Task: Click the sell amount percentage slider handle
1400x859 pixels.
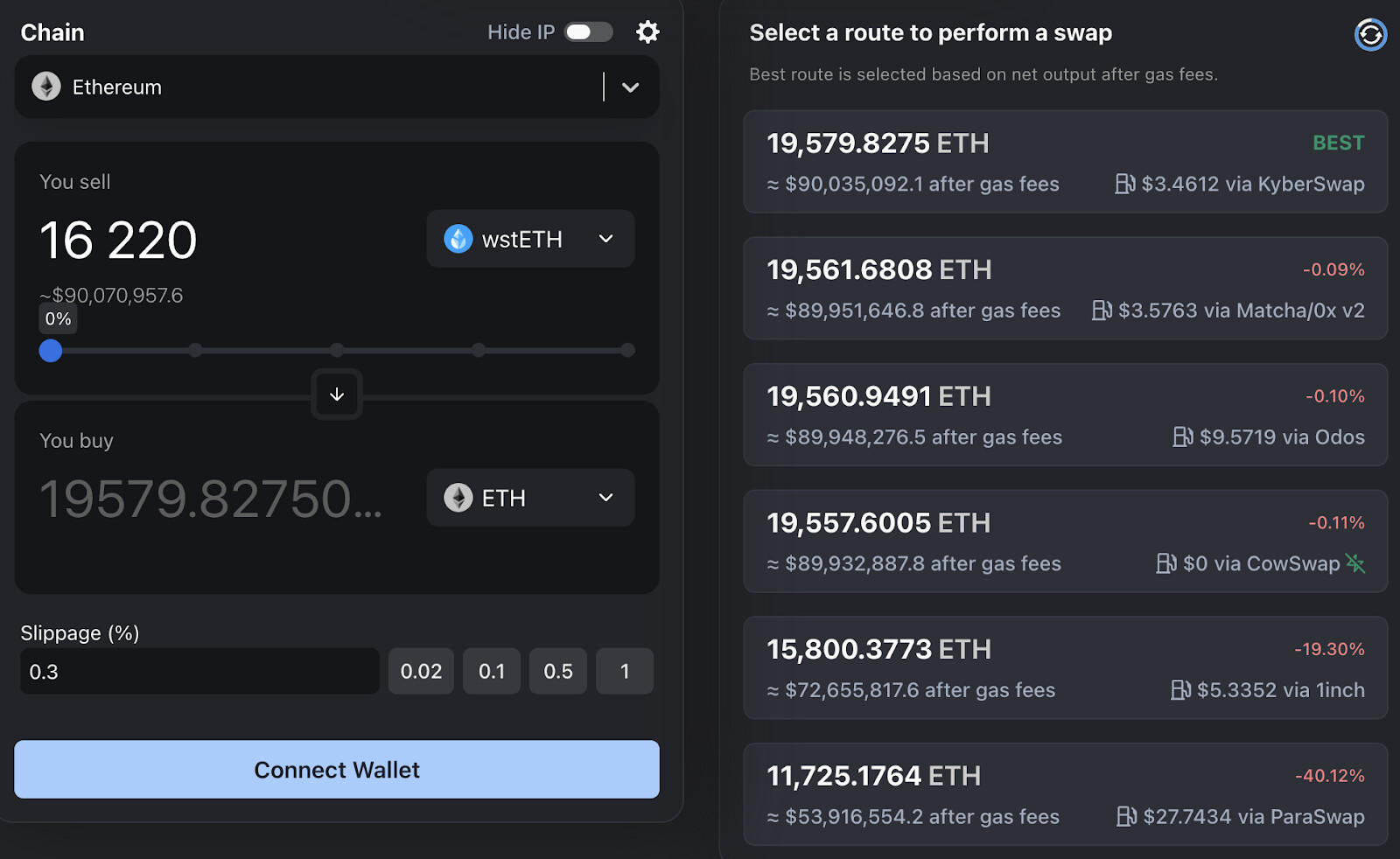Action: [x=51, y=351]
